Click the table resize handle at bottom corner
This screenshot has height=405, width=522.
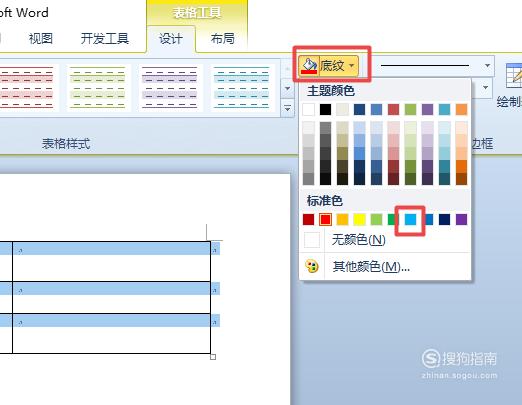click(213, 357)
